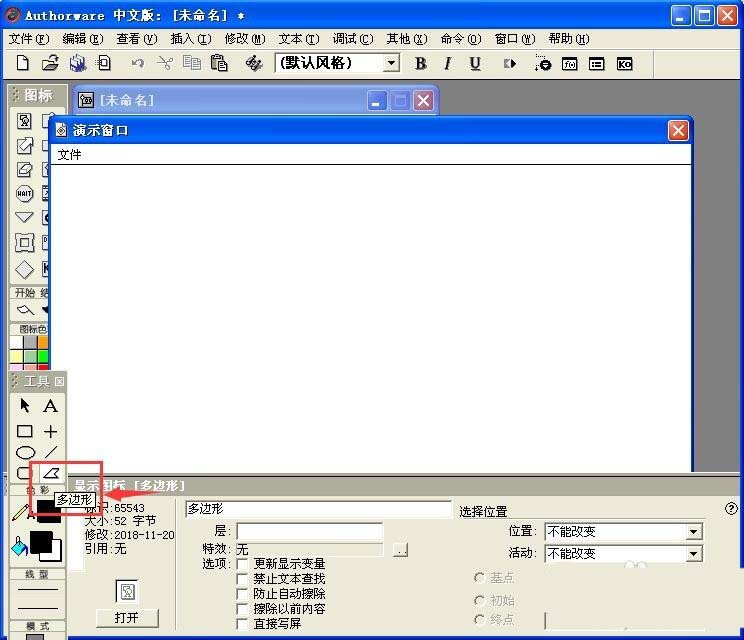Select the Text tool A
Screen dimensions: 744x640
50,406
